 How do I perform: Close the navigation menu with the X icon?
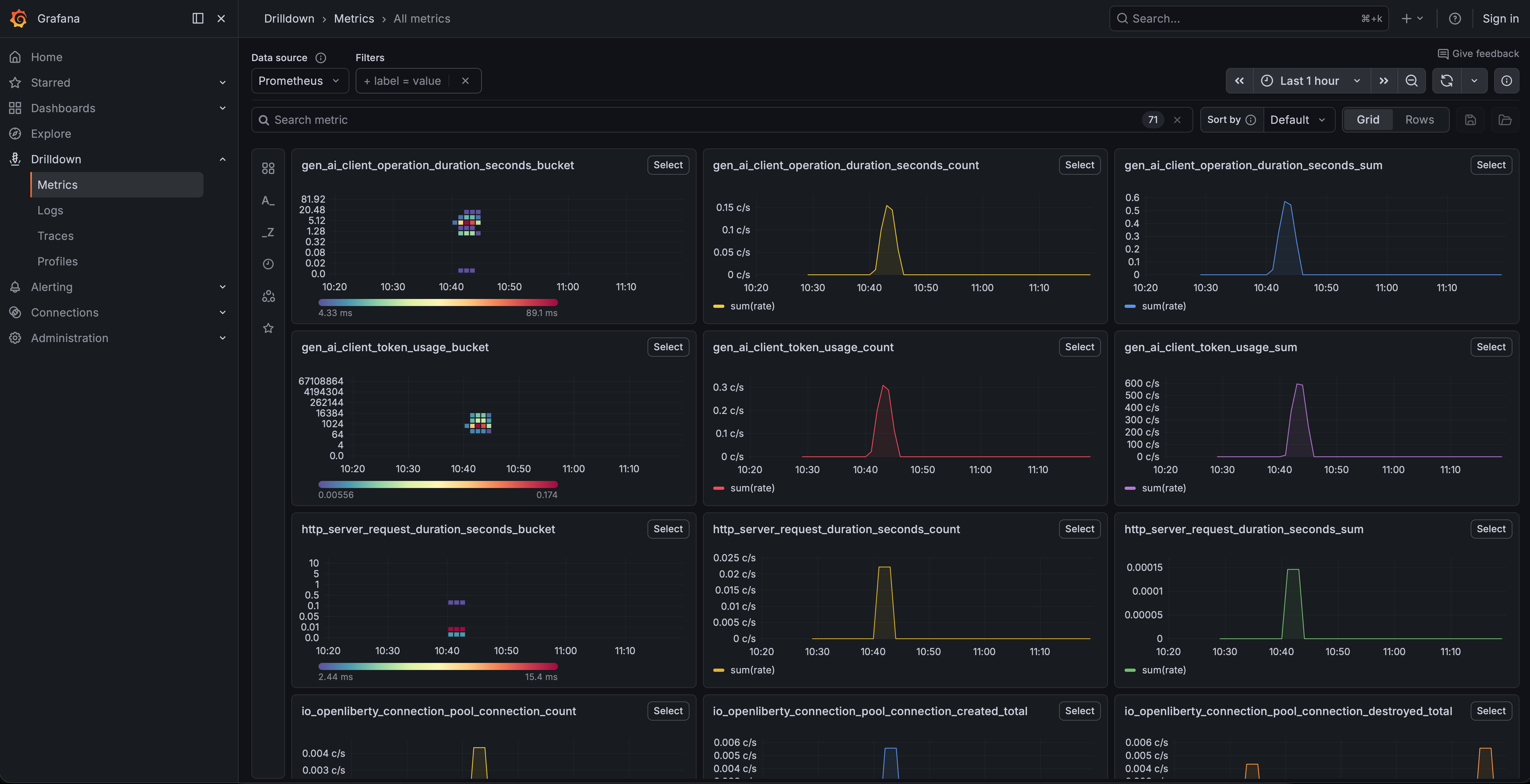point(221,18)
